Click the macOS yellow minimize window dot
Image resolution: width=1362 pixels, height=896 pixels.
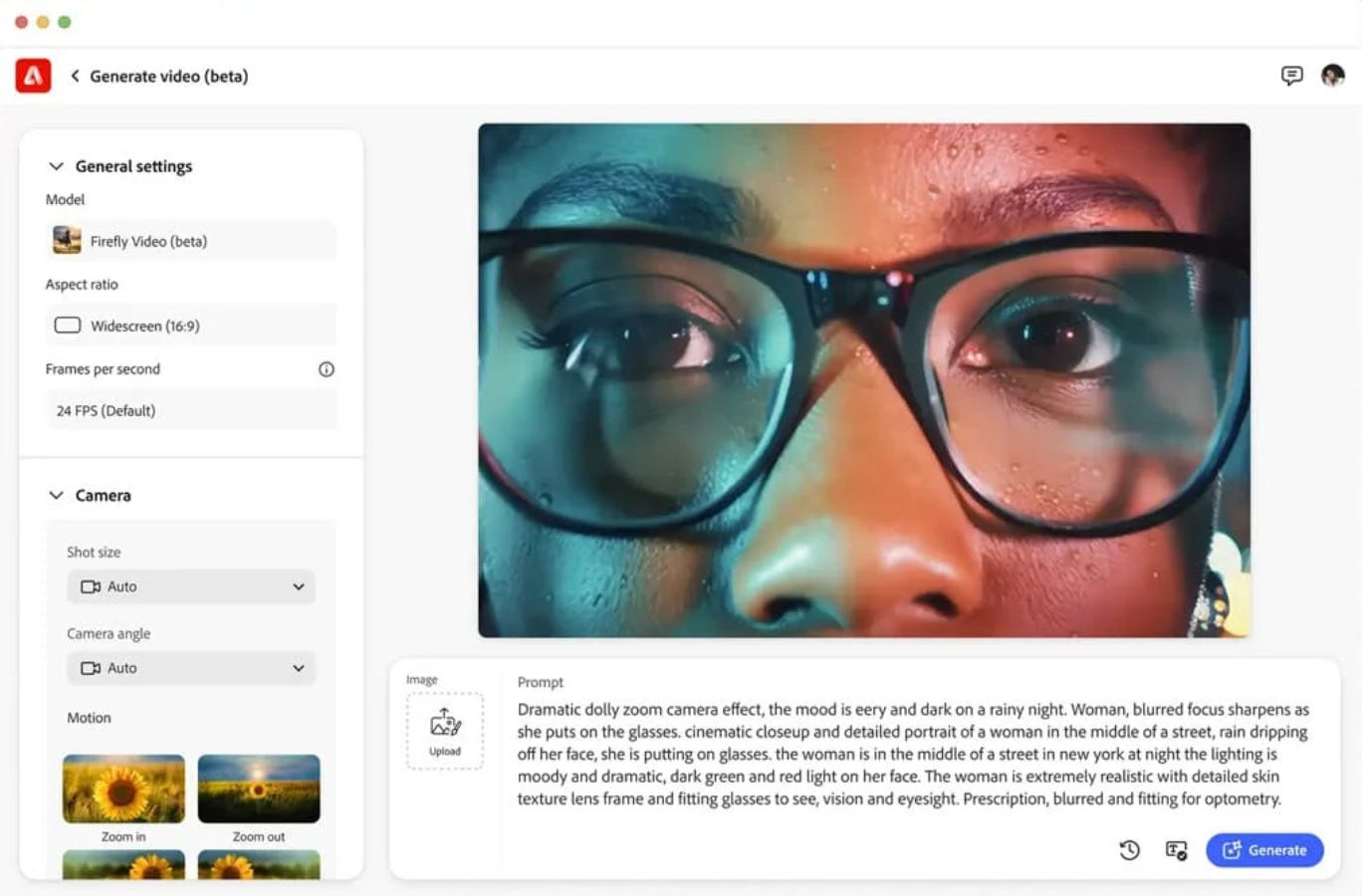pyautogui.click(x=43, y=22)
